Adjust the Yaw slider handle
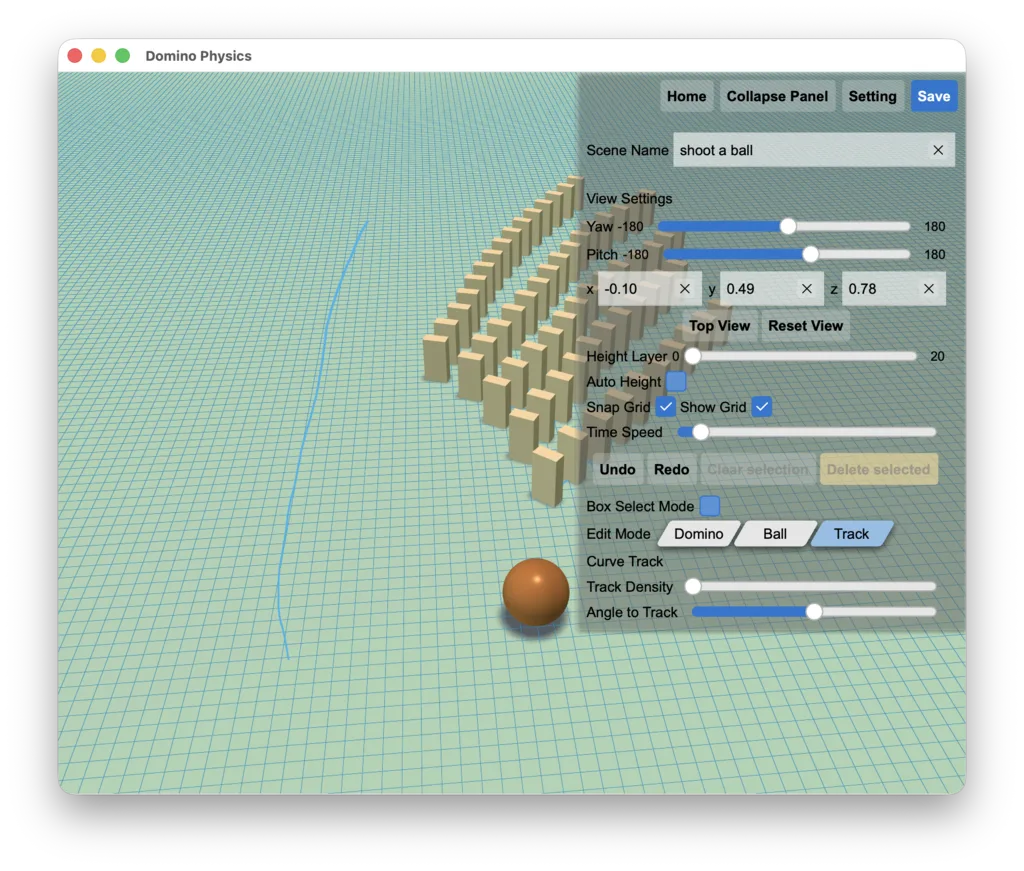This screenshot has width=1024, height=871. tap(788, 227)
